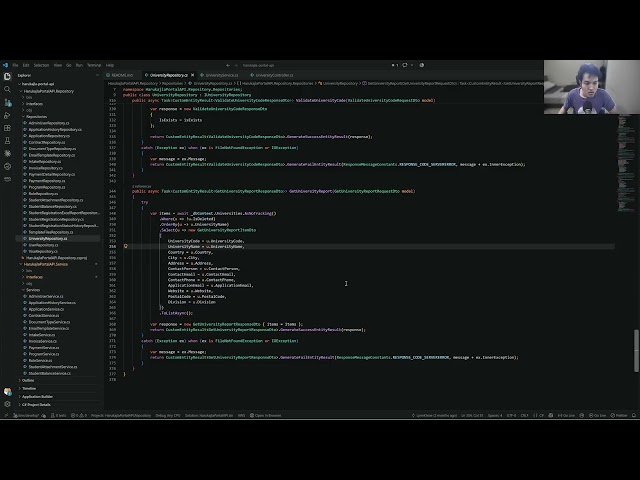Viewport: 640px width, 480px height.
Task: Click the notifications bell in status bar
Action: click(634, 416)
